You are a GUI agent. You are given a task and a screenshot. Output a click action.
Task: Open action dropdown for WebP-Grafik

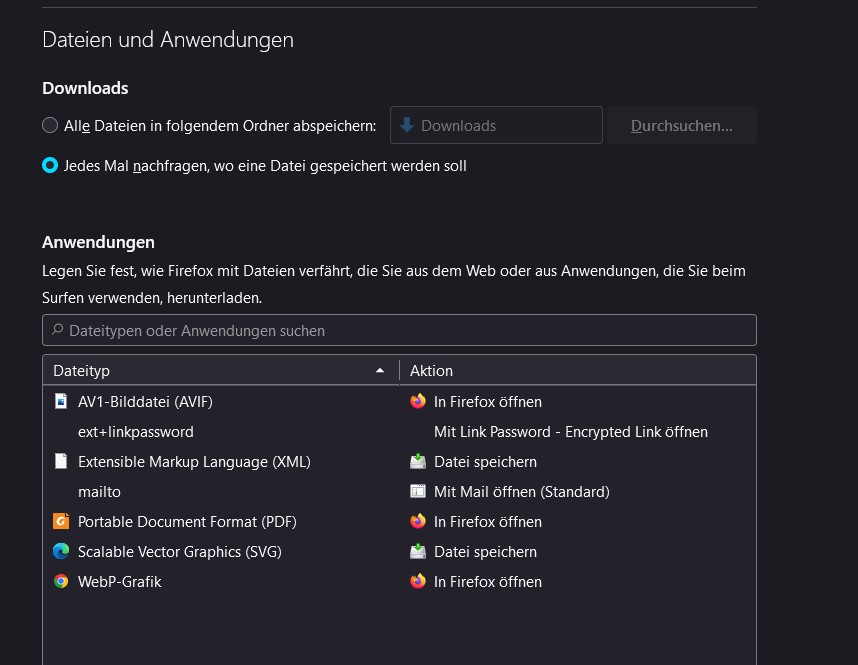[576, 582]
